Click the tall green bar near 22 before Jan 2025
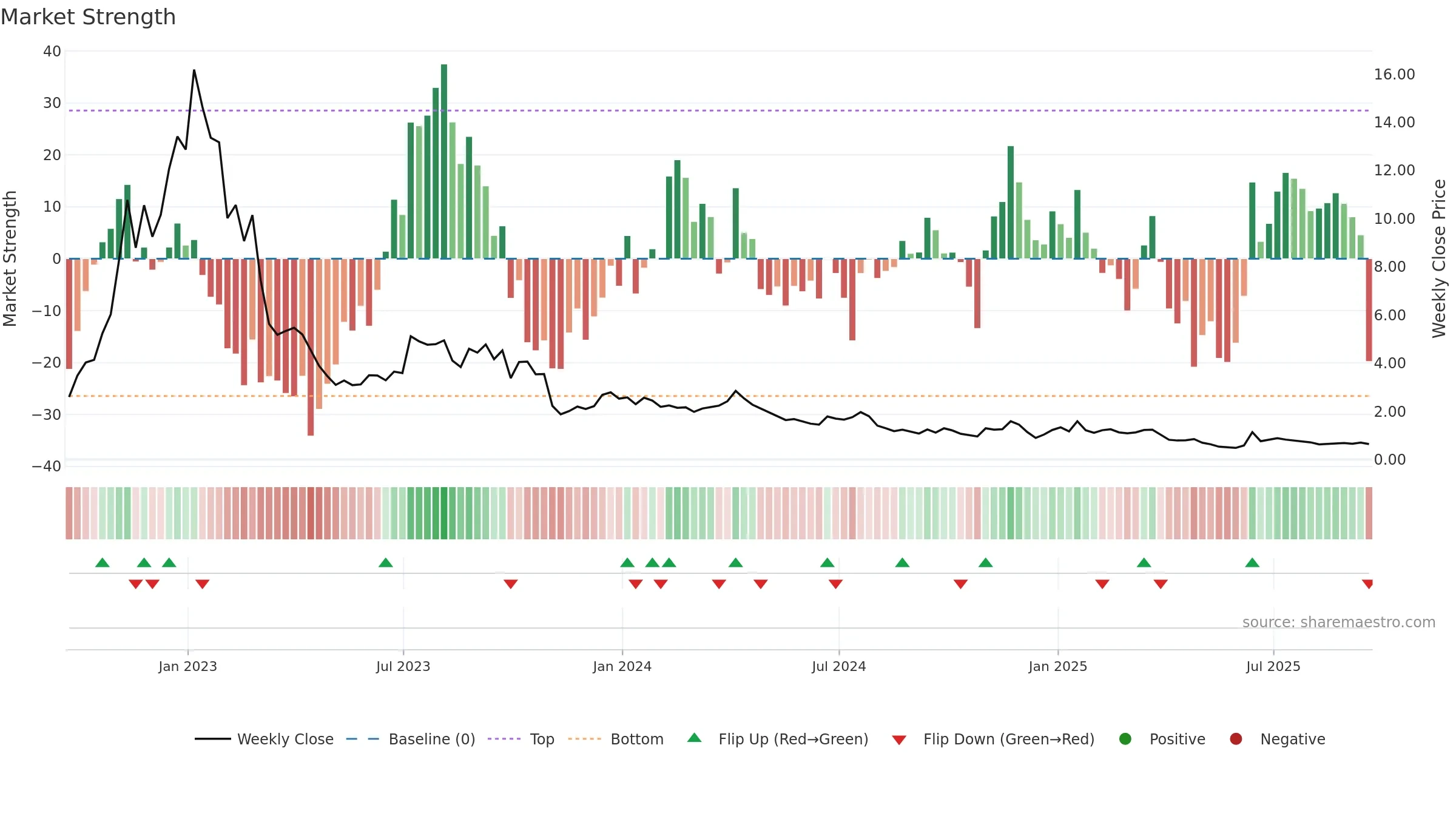 [x=1011, y=203]
